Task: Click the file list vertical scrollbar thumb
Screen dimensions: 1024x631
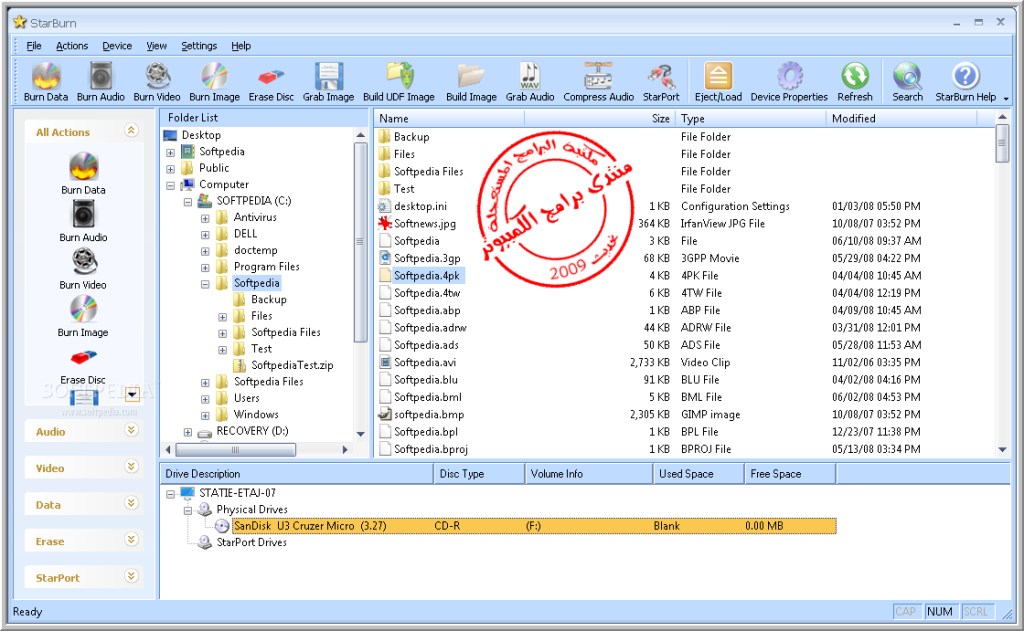Action: 1002,143
